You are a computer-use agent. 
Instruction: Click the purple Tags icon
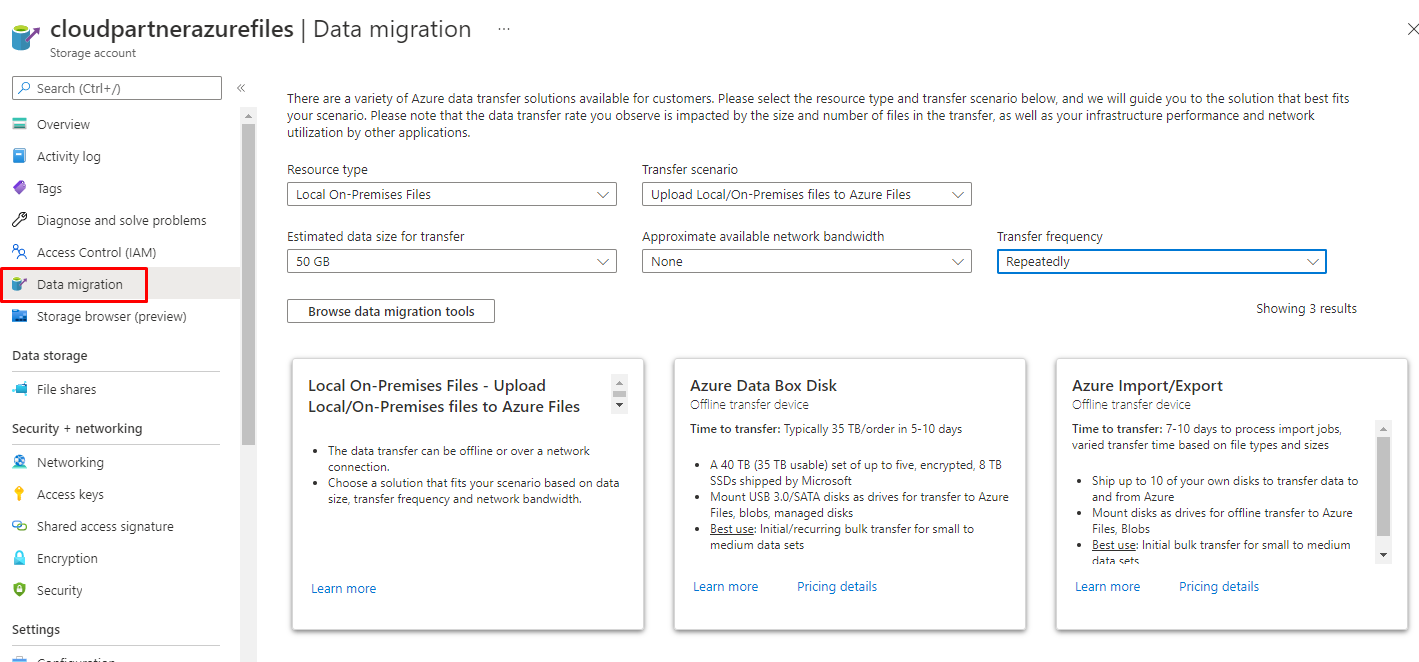[x=19, y=188]
